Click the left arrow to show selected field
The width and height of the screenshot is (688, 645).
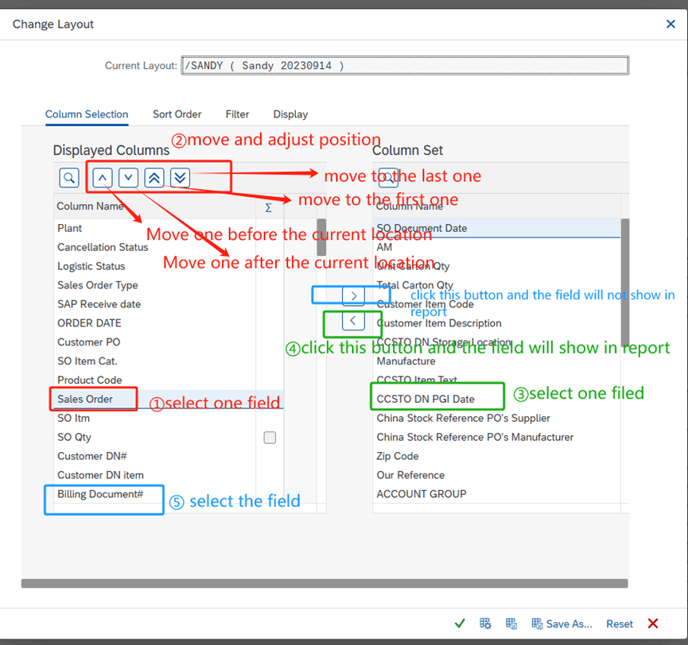(353, 321)
